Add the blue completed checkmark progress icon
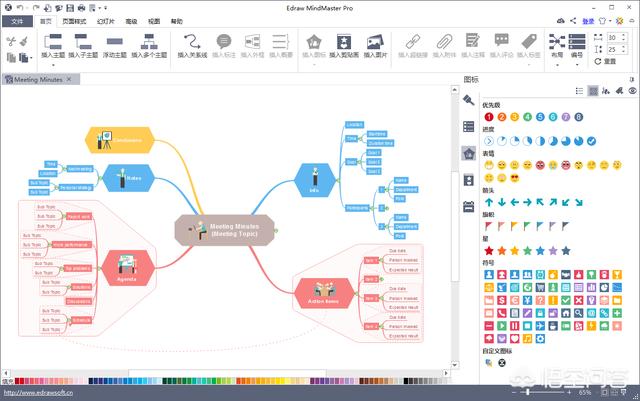The height and width of the screenshot is (401, 640). pyautogui.click(x=591, y=141)
